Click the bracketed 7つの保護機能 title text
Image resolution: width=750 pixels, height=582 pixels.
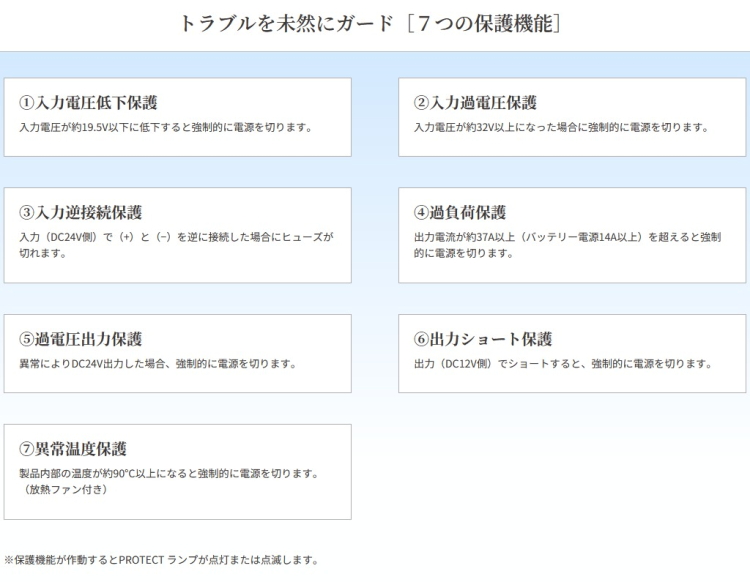coord(484,23)
